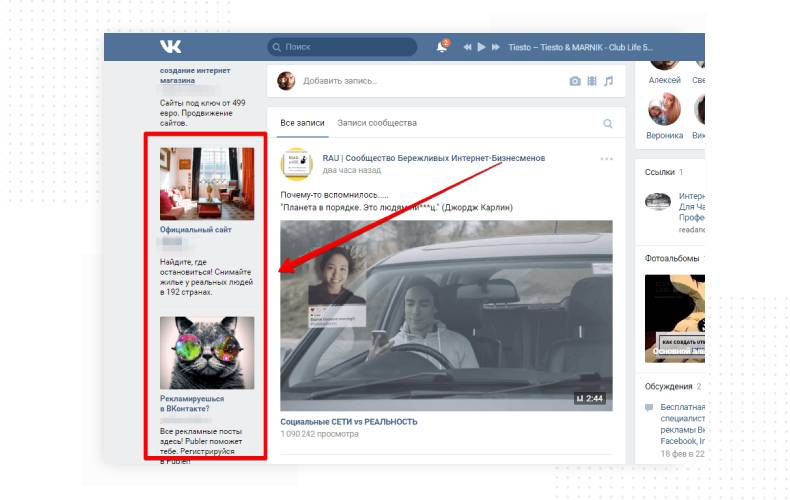Screen dimensions: 790x500
Task: Click the Сайты под ключ ad text
Action: 203,113
